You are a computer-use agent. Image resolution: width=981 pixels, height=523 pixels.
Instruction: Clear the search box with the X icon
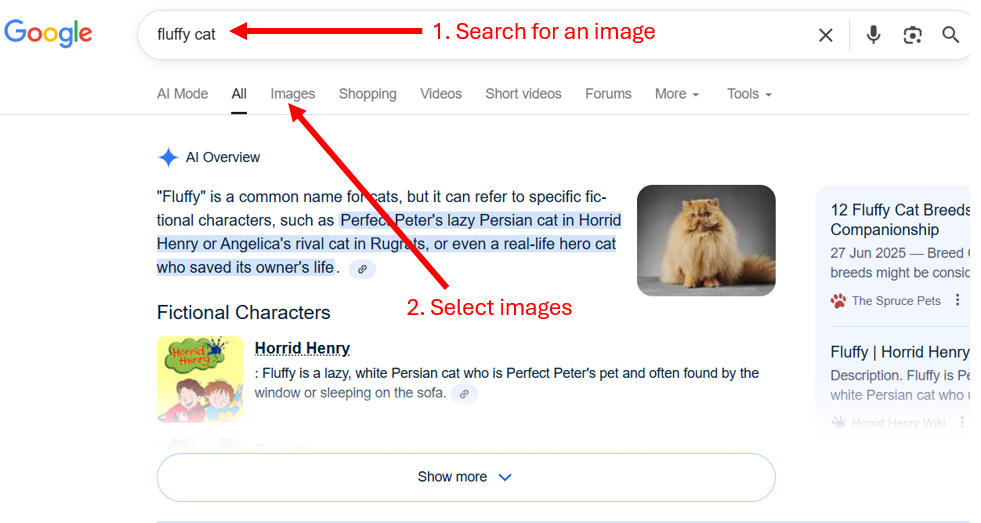pos(825,35)
